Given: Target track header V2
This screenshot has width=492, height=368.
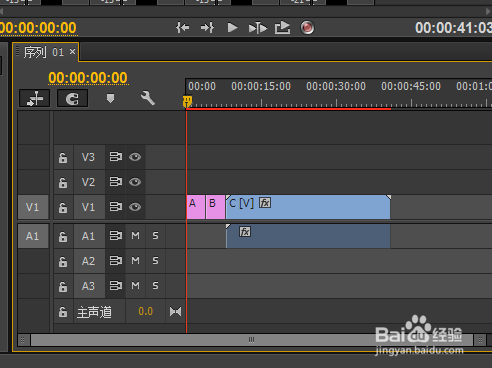Looking at the screenshot, I should click(x=89, y=182).
